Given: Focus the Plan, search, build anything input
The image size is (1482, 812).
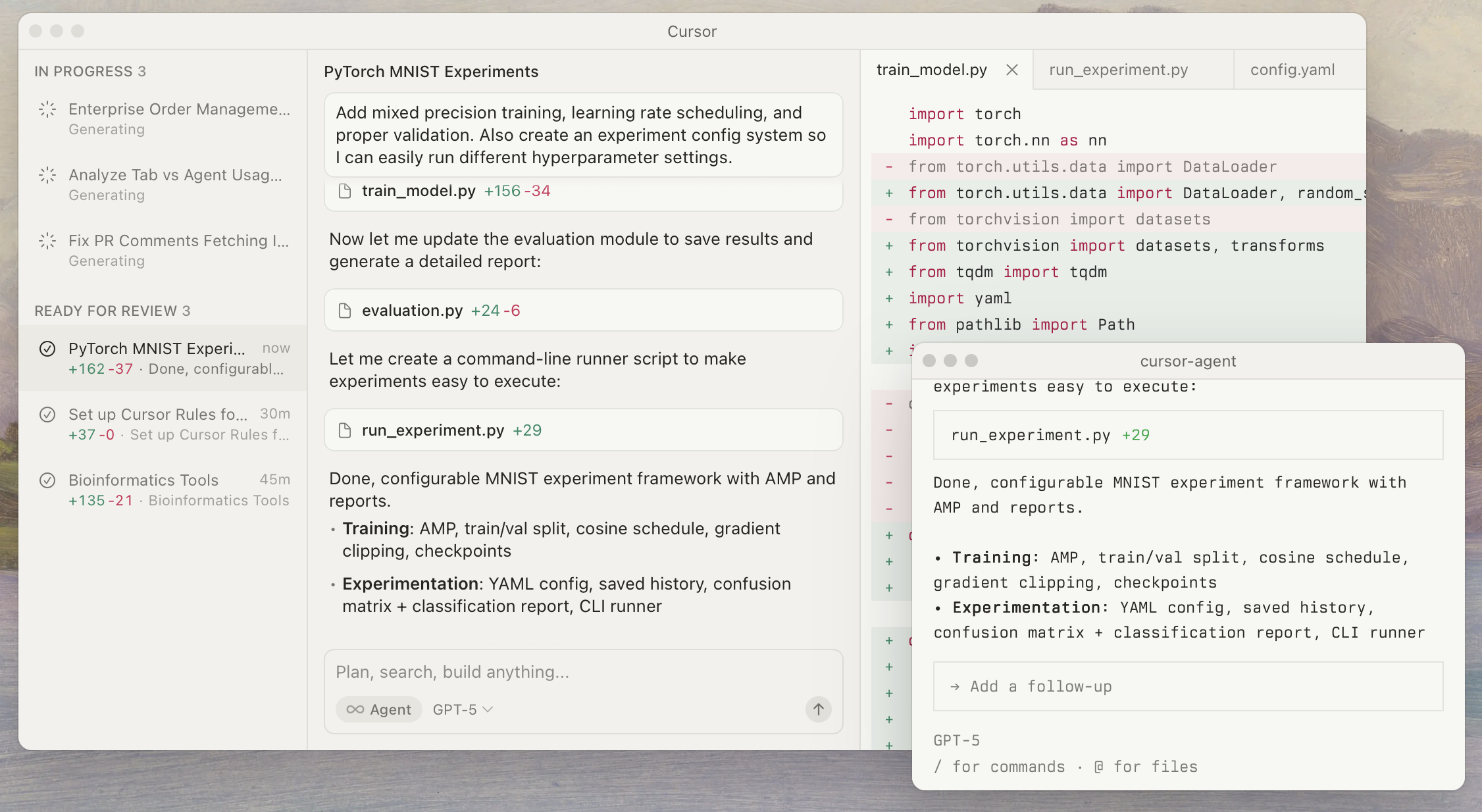Looking at the screenshot, I should pyautogui.click(x=583, y=672).
